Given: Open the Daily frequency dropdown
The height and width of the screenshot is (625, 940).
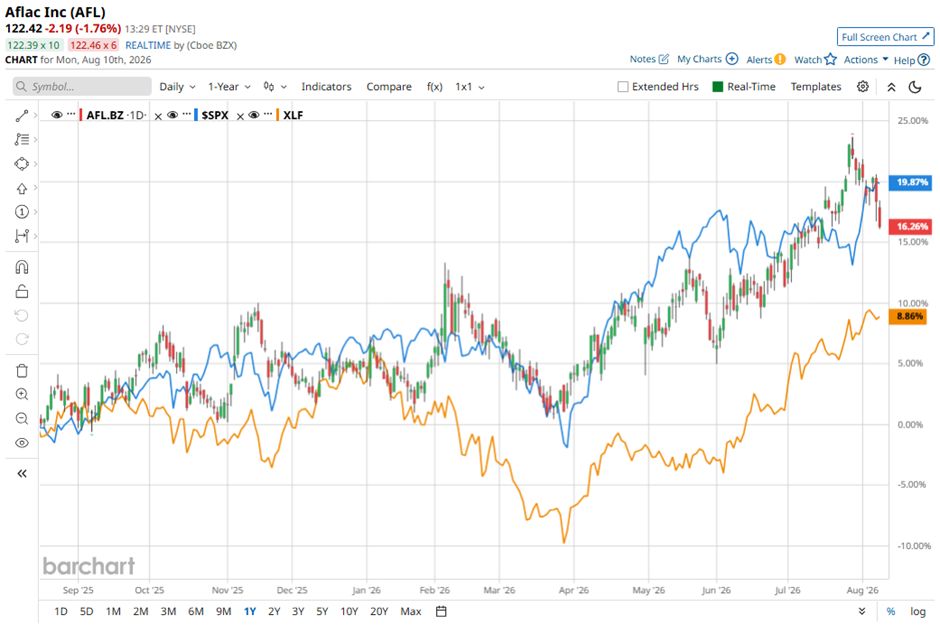Looking at the screenshot, I should click(x=177, y=87).
